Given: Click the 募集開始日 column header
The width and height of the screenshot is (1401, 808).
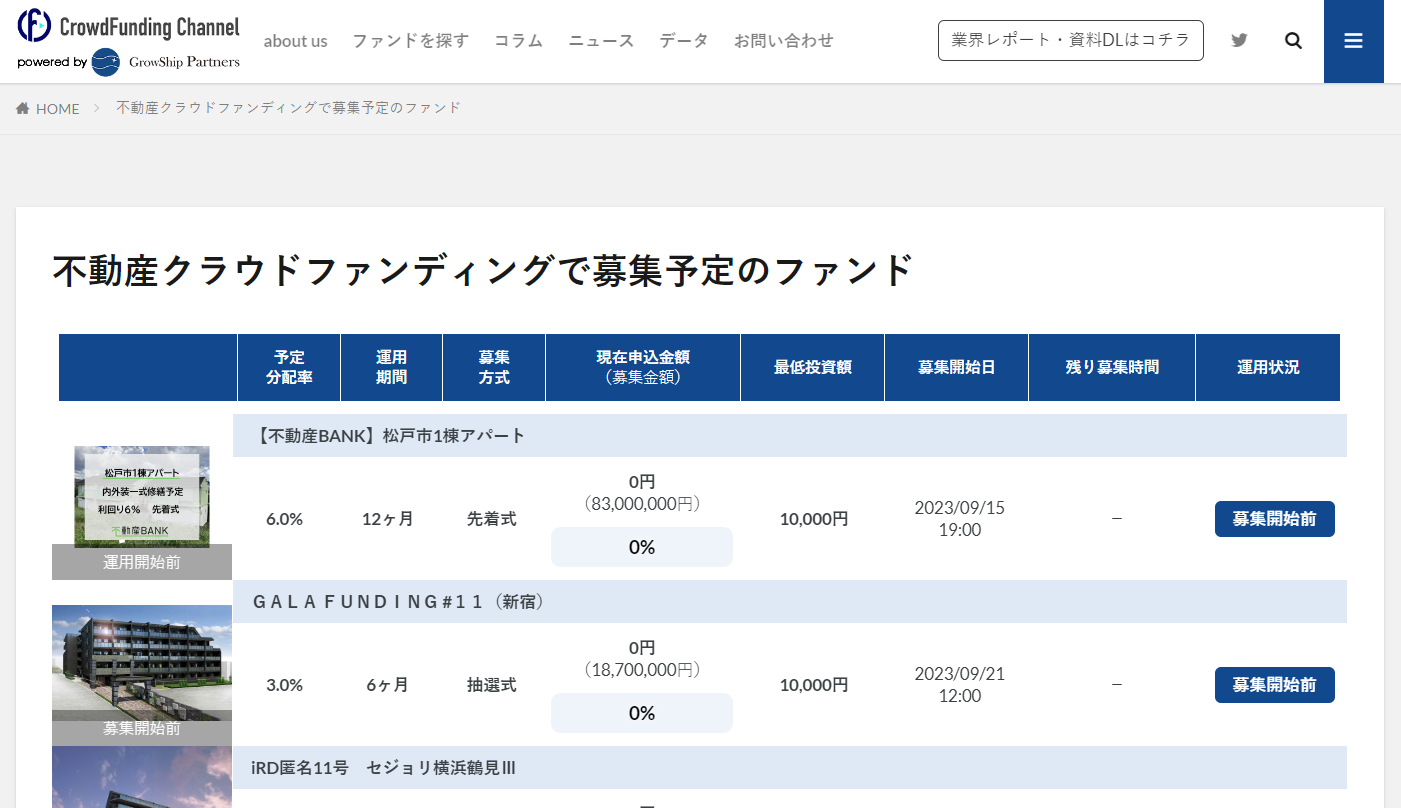Looking at the screenshot, I should pos(957,367).
